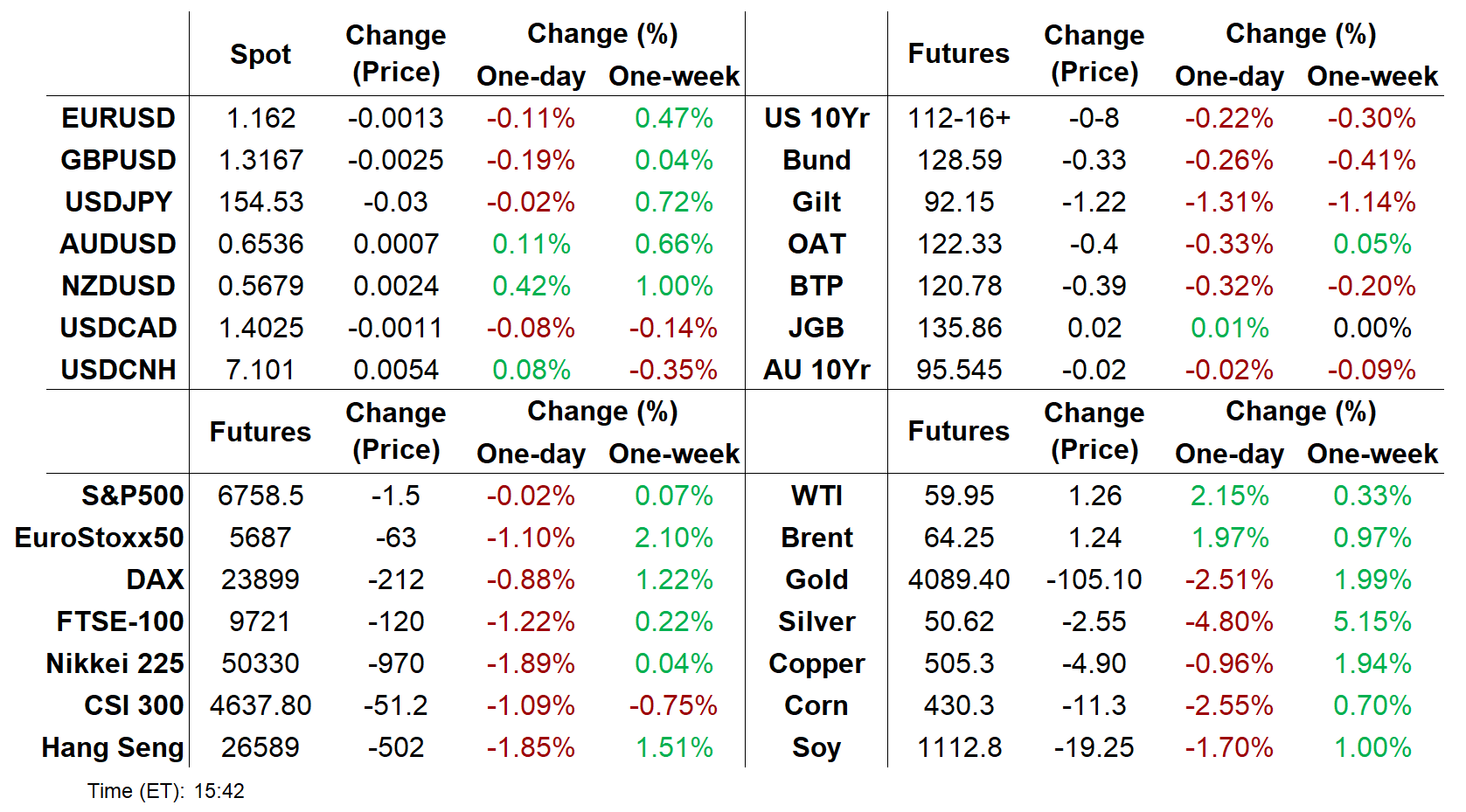Click the EuroStoxx50 futures value 5687
The image size is (1466, 812).
coord(261,538)
